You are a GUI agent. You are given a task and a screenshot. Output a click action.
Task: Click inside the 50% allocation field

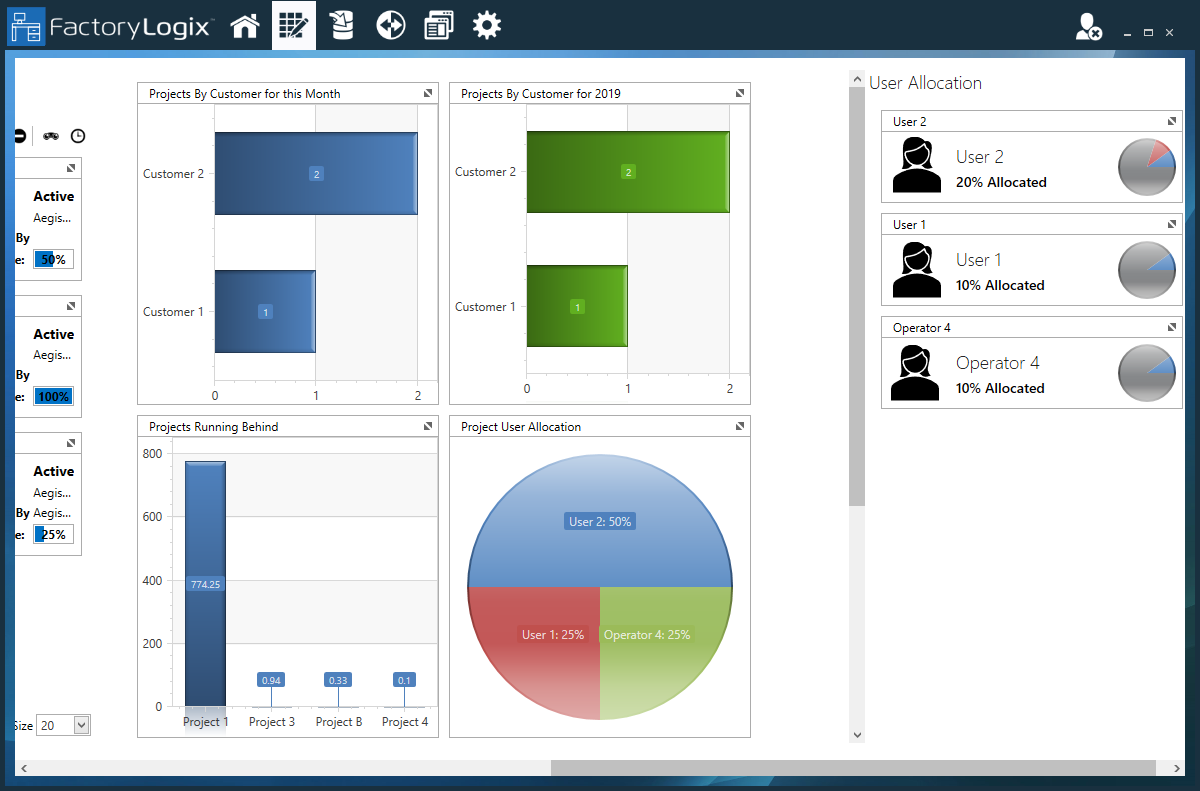click(52, 259)
